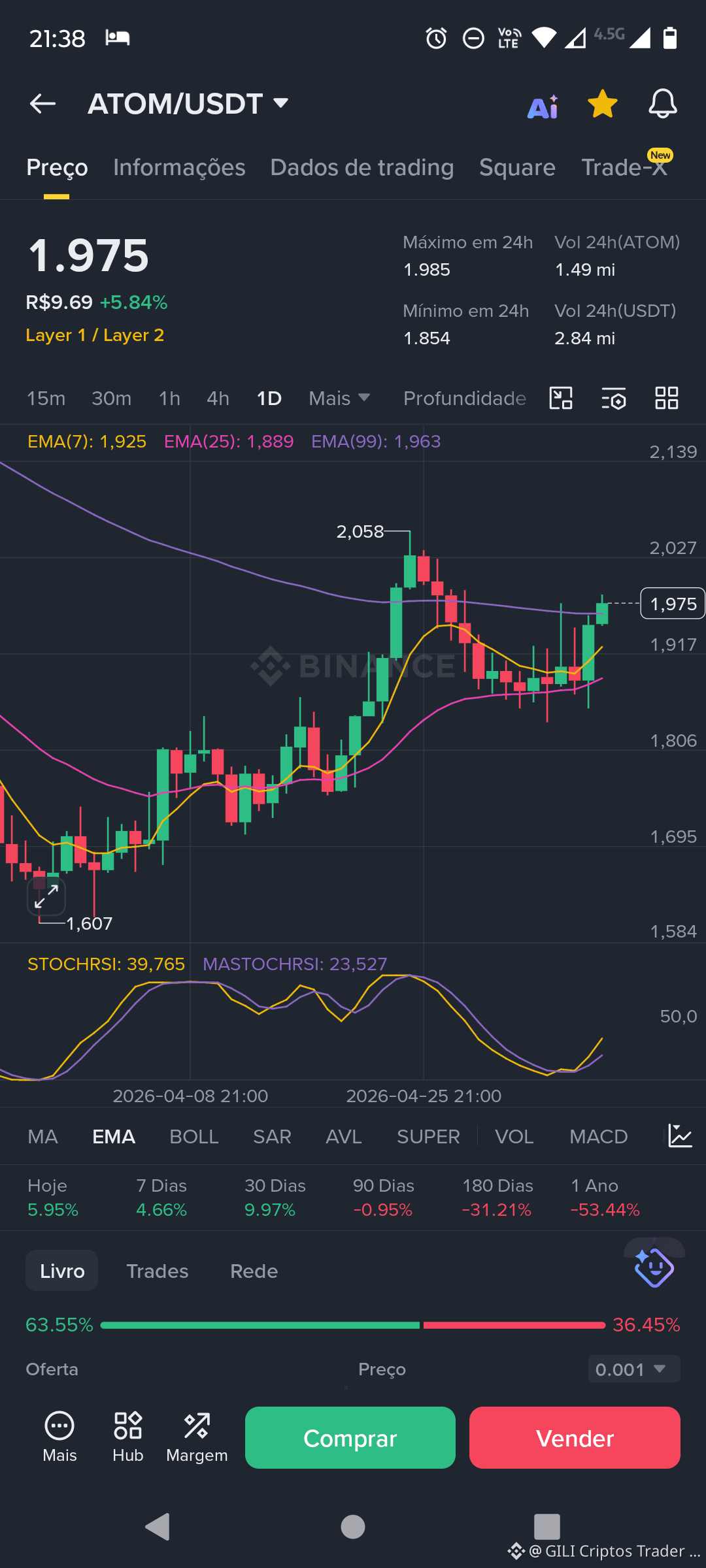This screenshot has height=1568, width=706.
Task: Open the Dados de trading tab
Action: pyautogui.click(x=362, y=167)
